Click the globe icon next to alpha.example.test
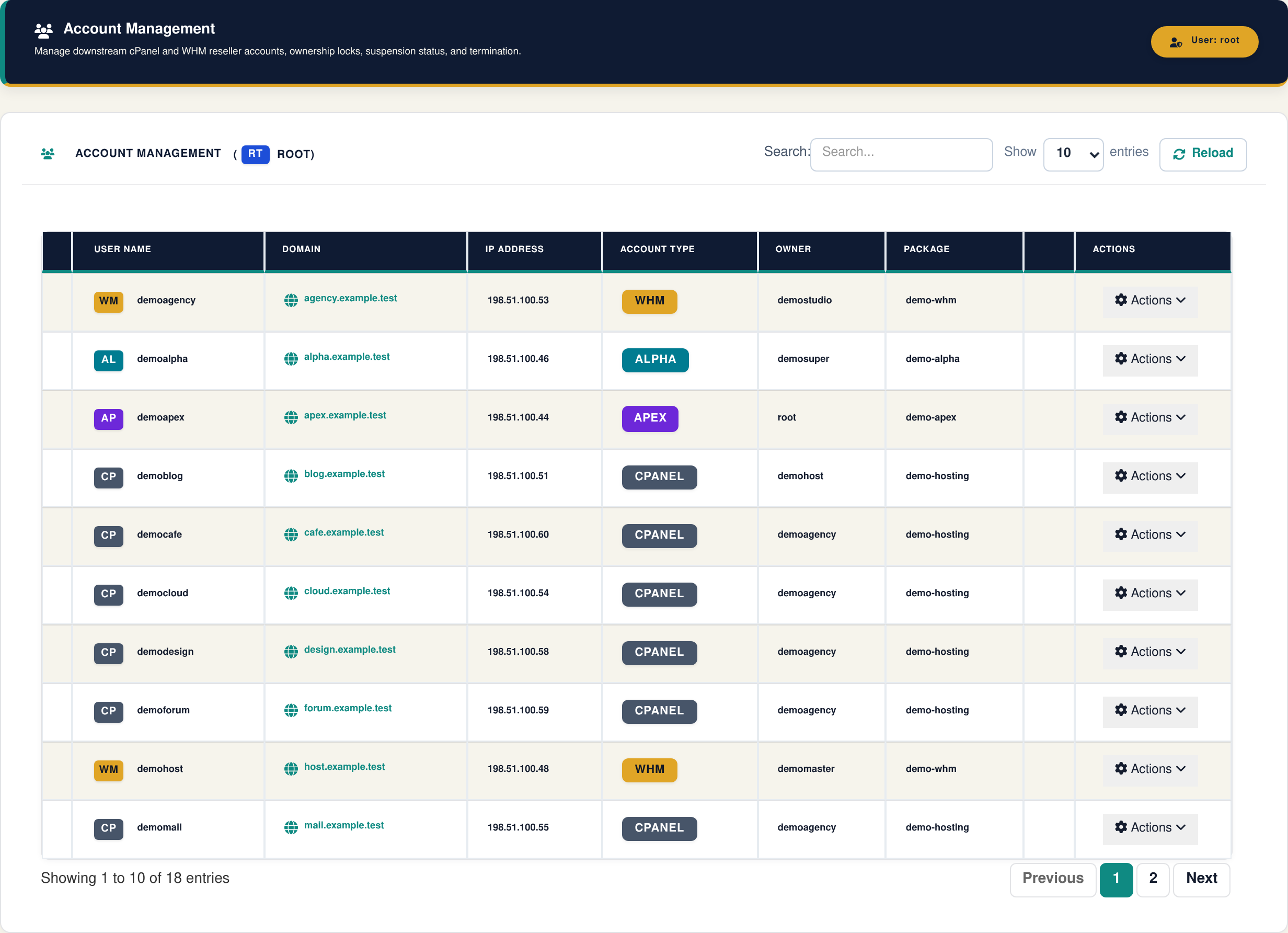Screen dimensions: 1288x933 pyautogui.click(x=291, y=359)
